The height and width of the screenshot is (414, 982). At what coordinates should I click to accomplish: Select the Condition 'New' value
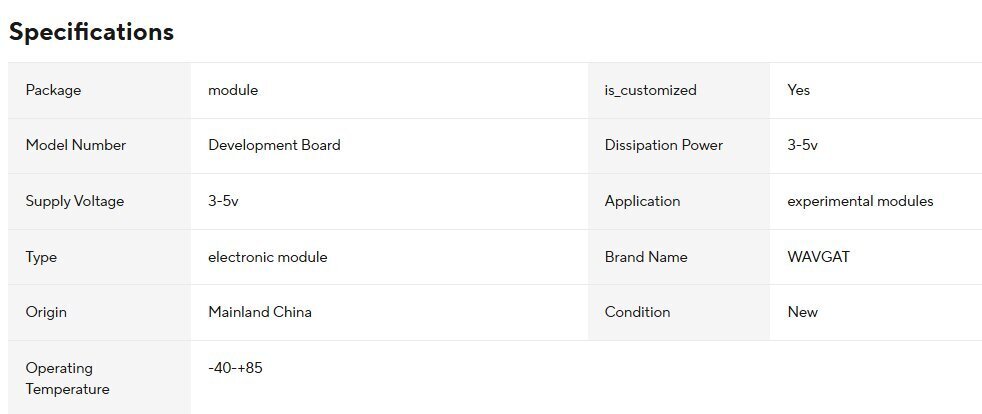click(802, 312)
